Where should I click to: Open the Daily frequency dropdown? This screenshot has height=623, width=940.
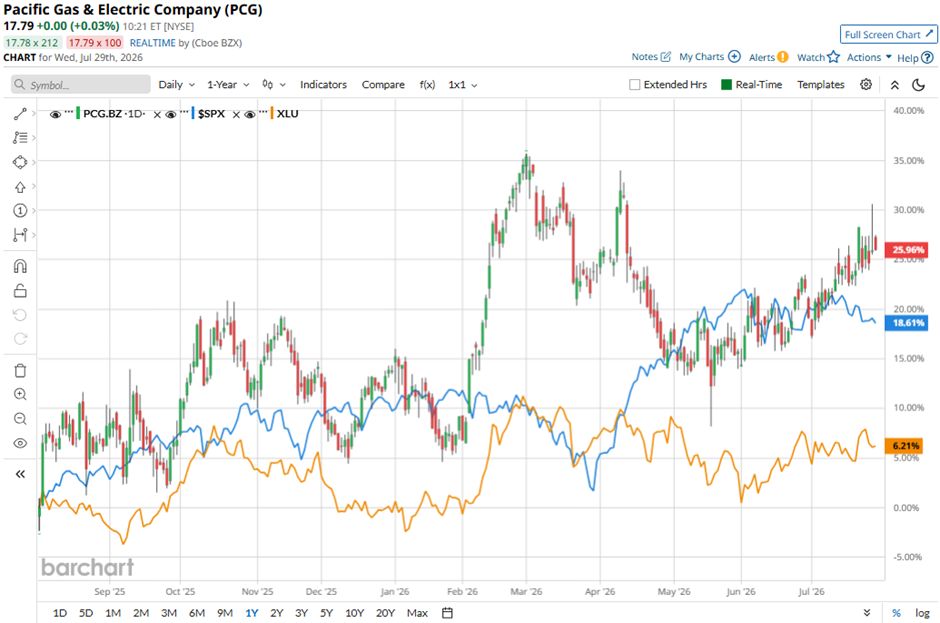(x=176, y=85)
